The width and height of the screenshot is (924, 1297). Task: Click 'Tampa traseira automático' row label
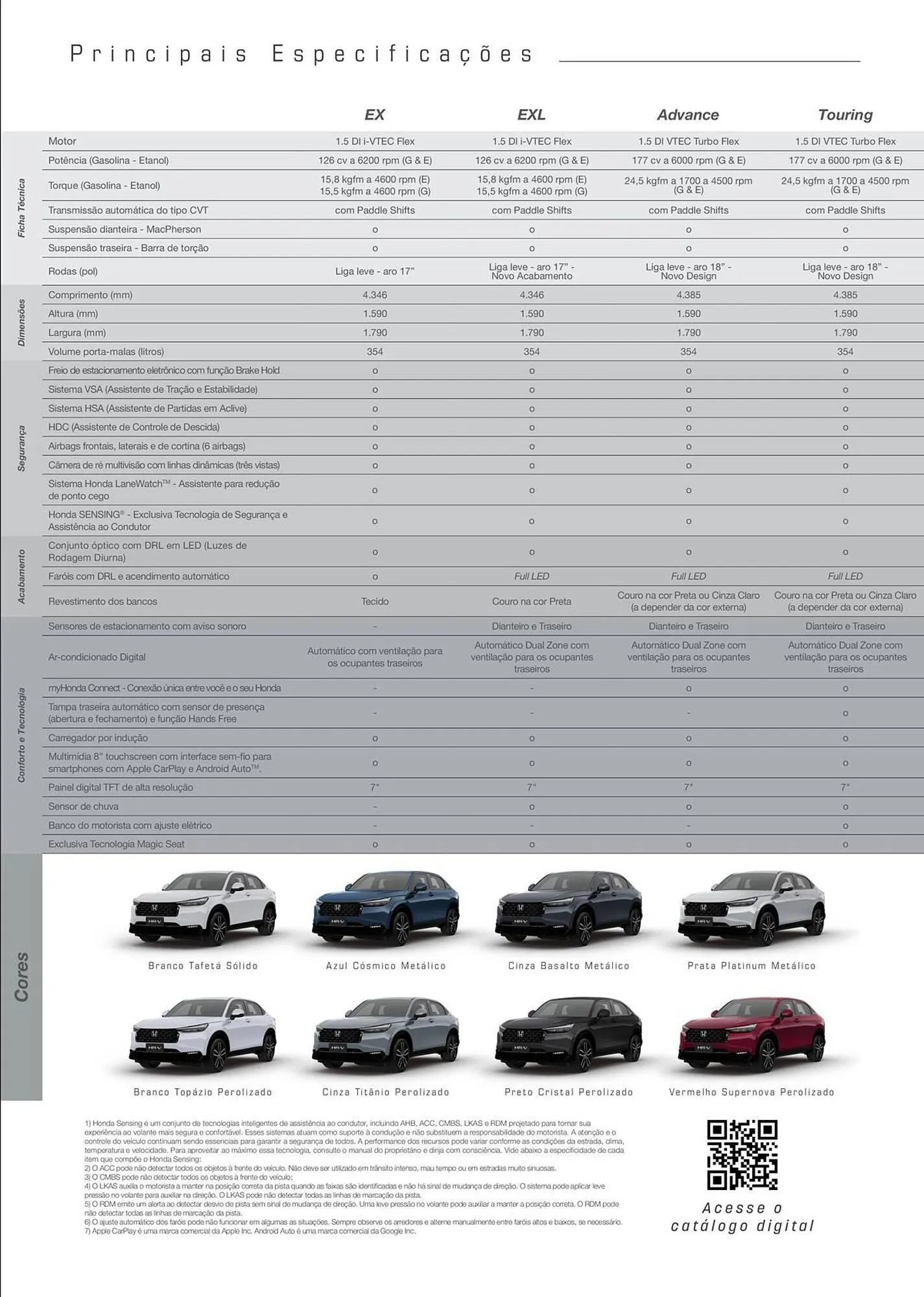[156, 713]
